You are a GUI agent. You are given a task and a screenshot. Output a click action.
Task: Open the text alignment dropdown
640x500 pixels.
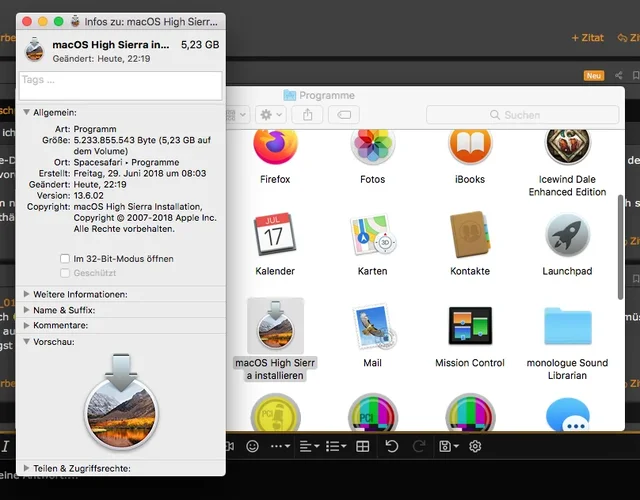pyautogui.click(x=309, y=446)
